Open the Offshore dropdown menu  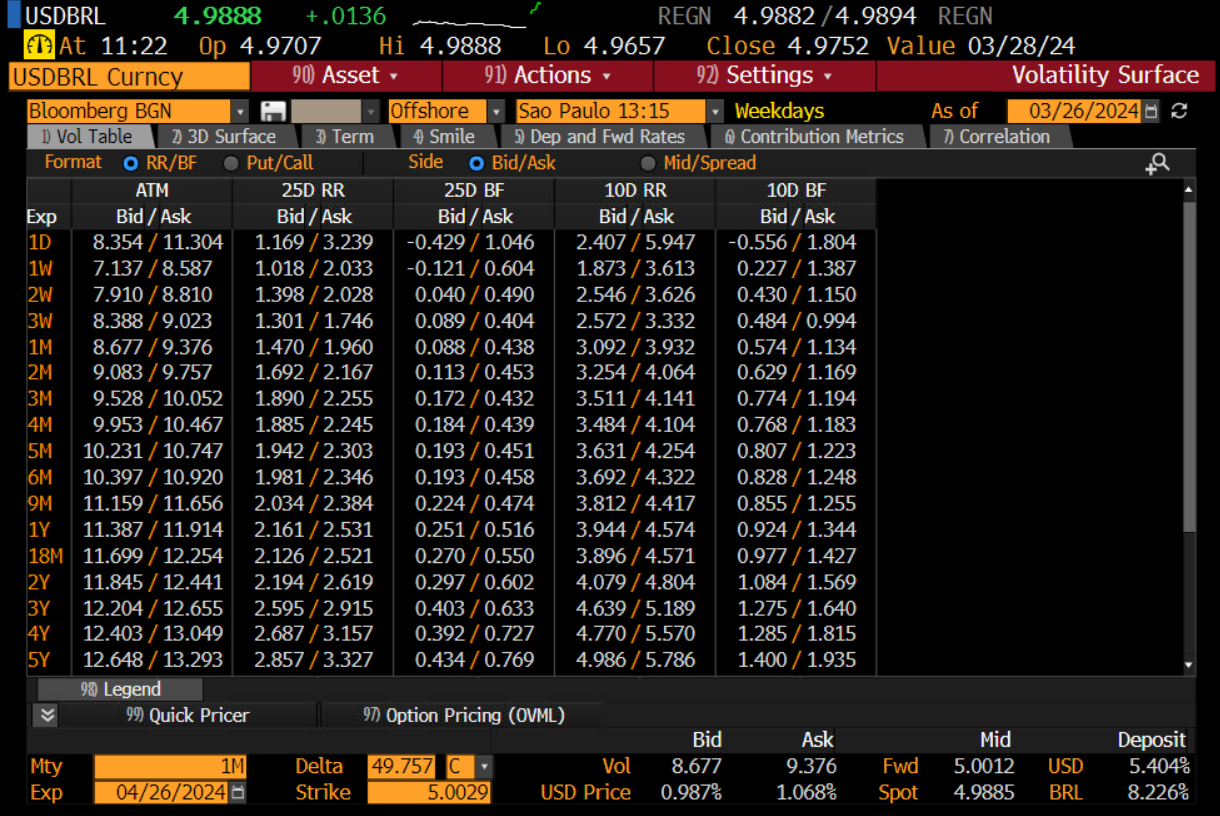click(x=495, y=112)
